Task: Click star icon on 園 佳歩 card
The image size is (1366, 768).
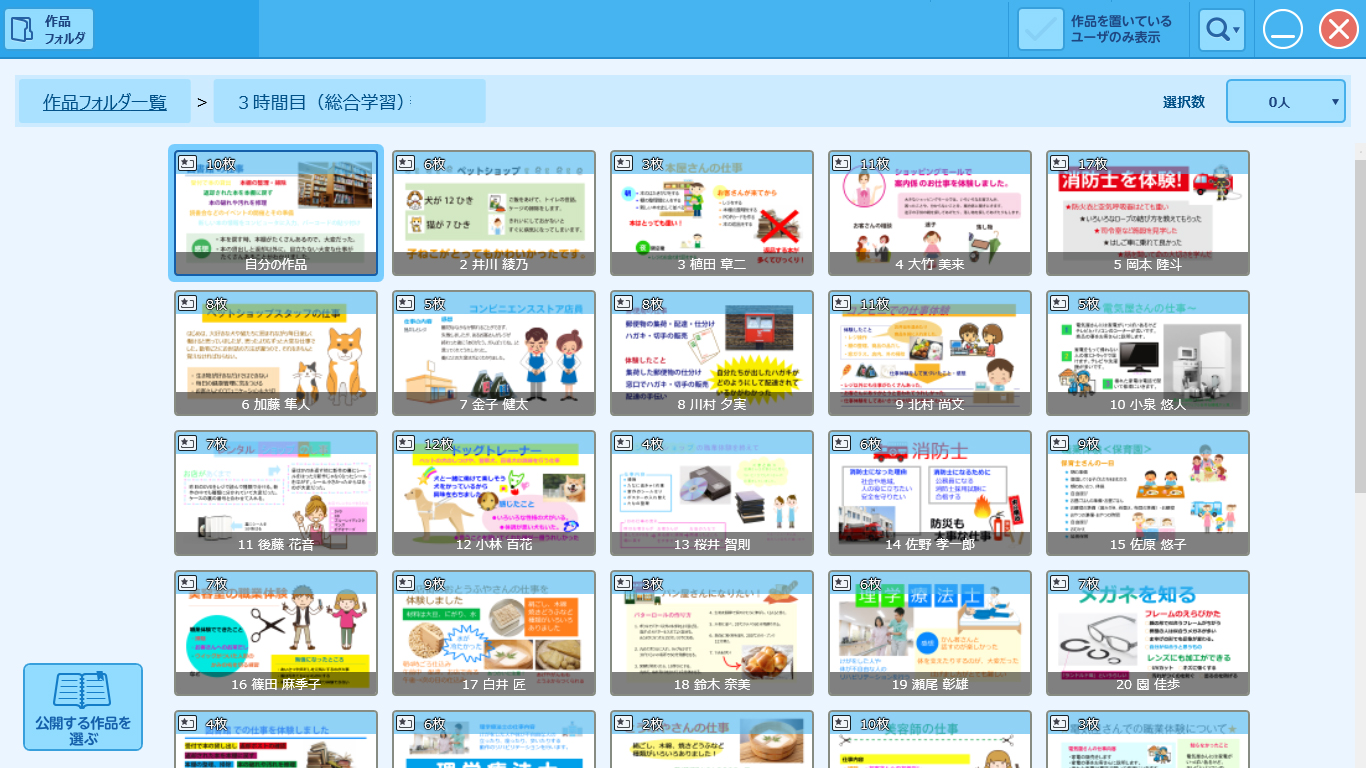Action: pyautogui.click(x=1059, y=583)
